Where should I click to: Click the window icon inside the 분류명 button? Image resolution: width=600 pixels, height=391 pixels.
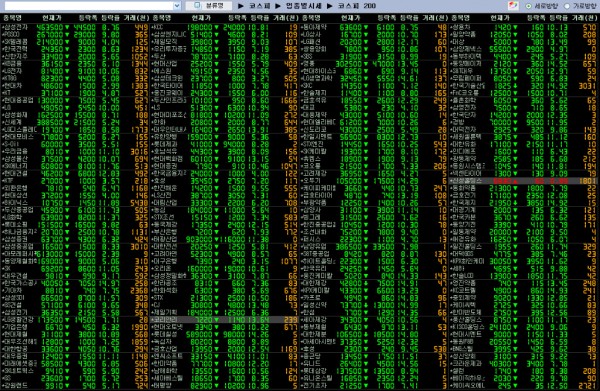pos(197,5)
